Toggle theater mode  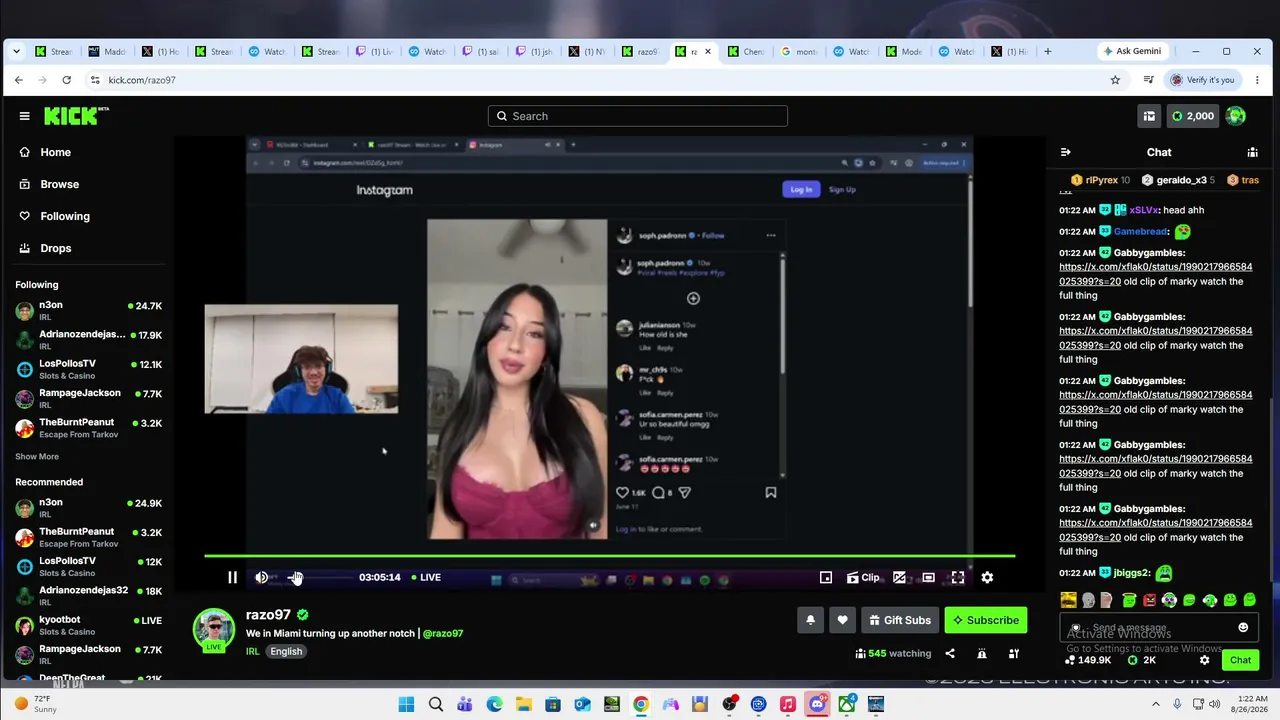(x=928, y=577)
